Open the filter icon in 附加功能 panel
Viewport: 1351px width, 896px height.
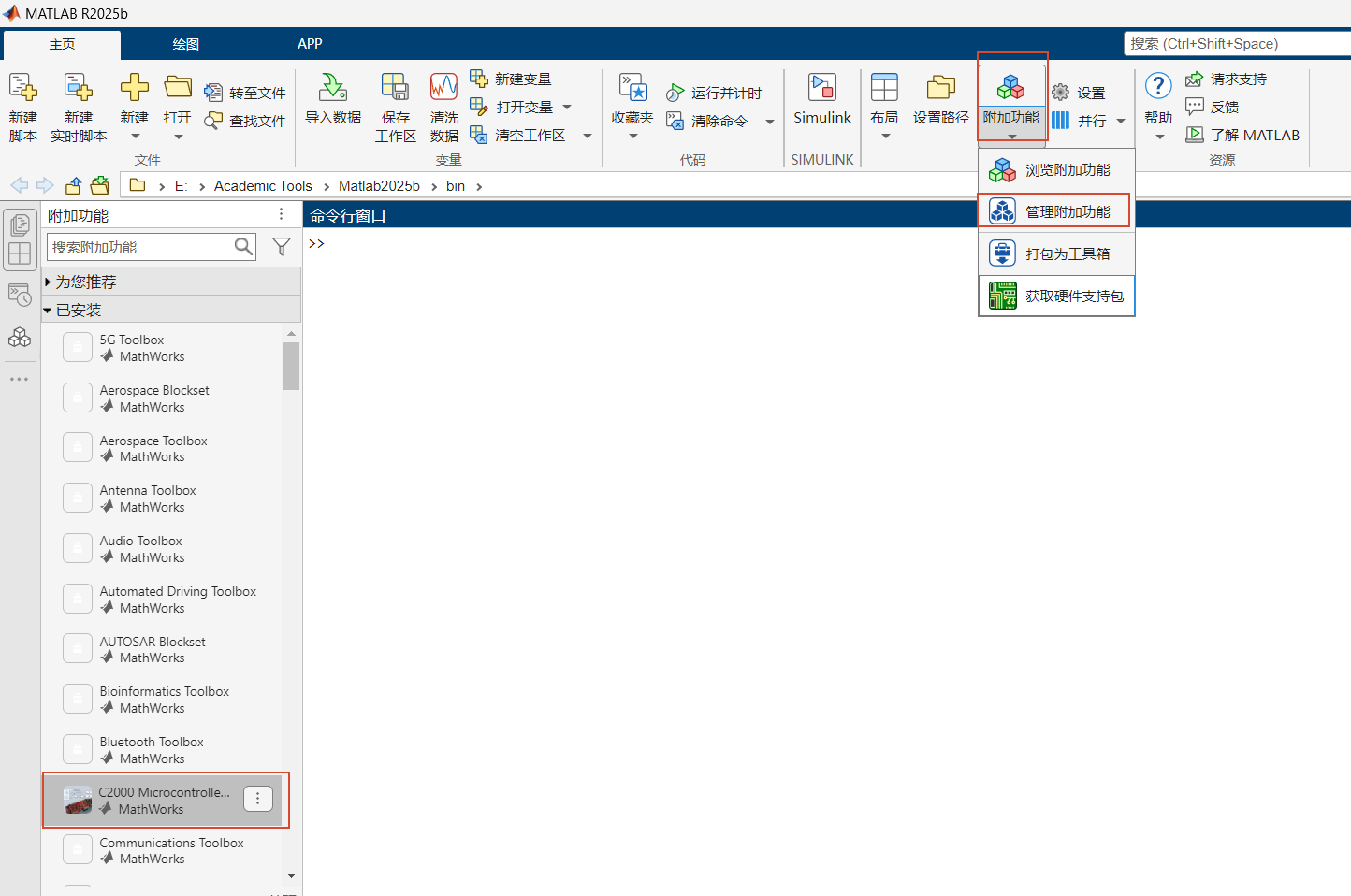coord(281,247)
